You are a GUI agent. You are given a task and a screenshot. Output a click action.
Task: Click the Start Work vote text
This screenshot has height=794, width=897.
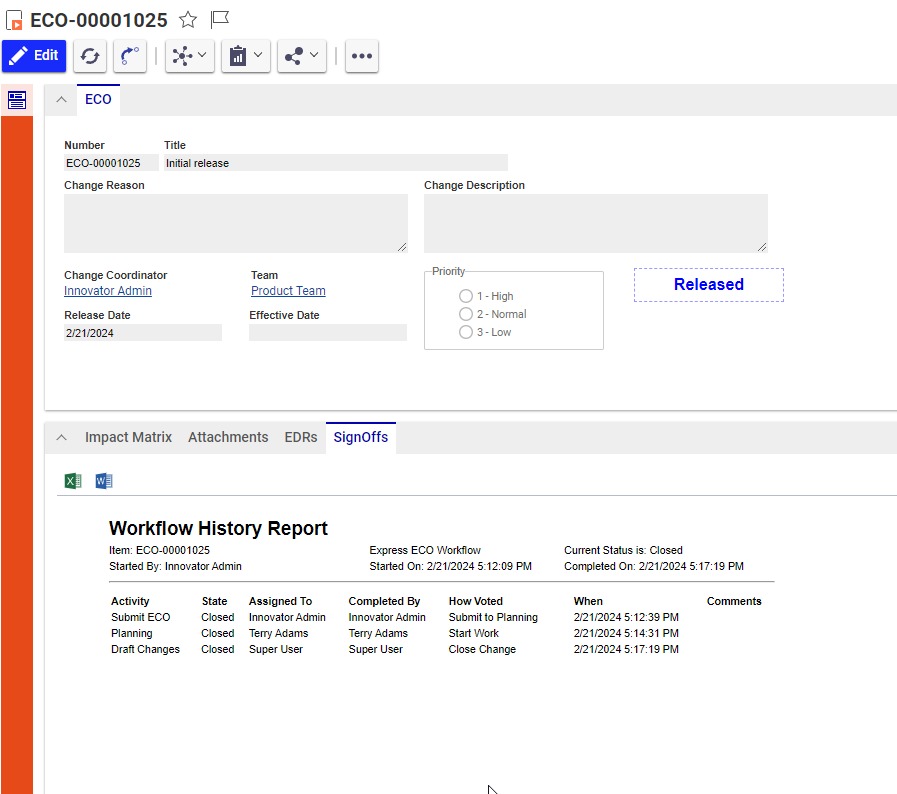(x=474, y=633)
